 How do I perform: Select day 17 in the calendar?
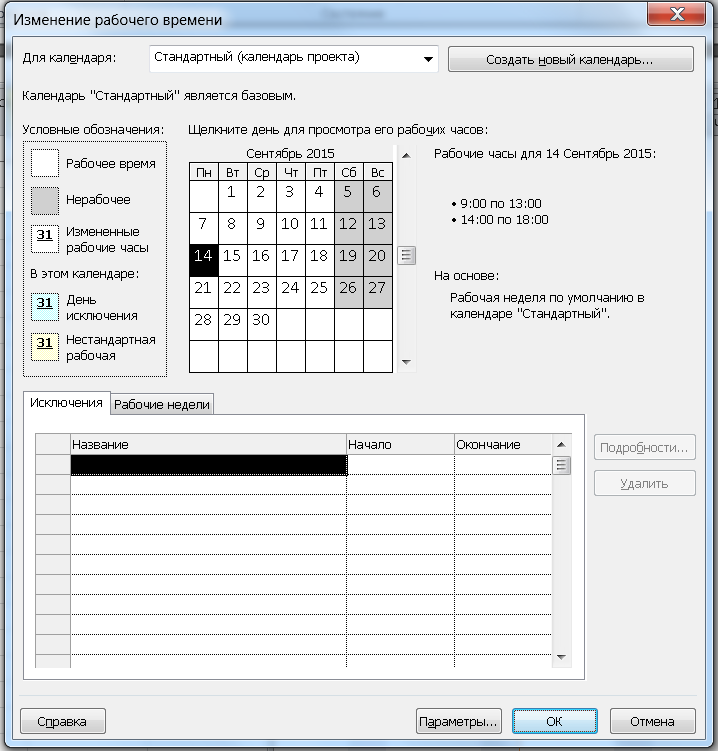[x=291, y=260]
